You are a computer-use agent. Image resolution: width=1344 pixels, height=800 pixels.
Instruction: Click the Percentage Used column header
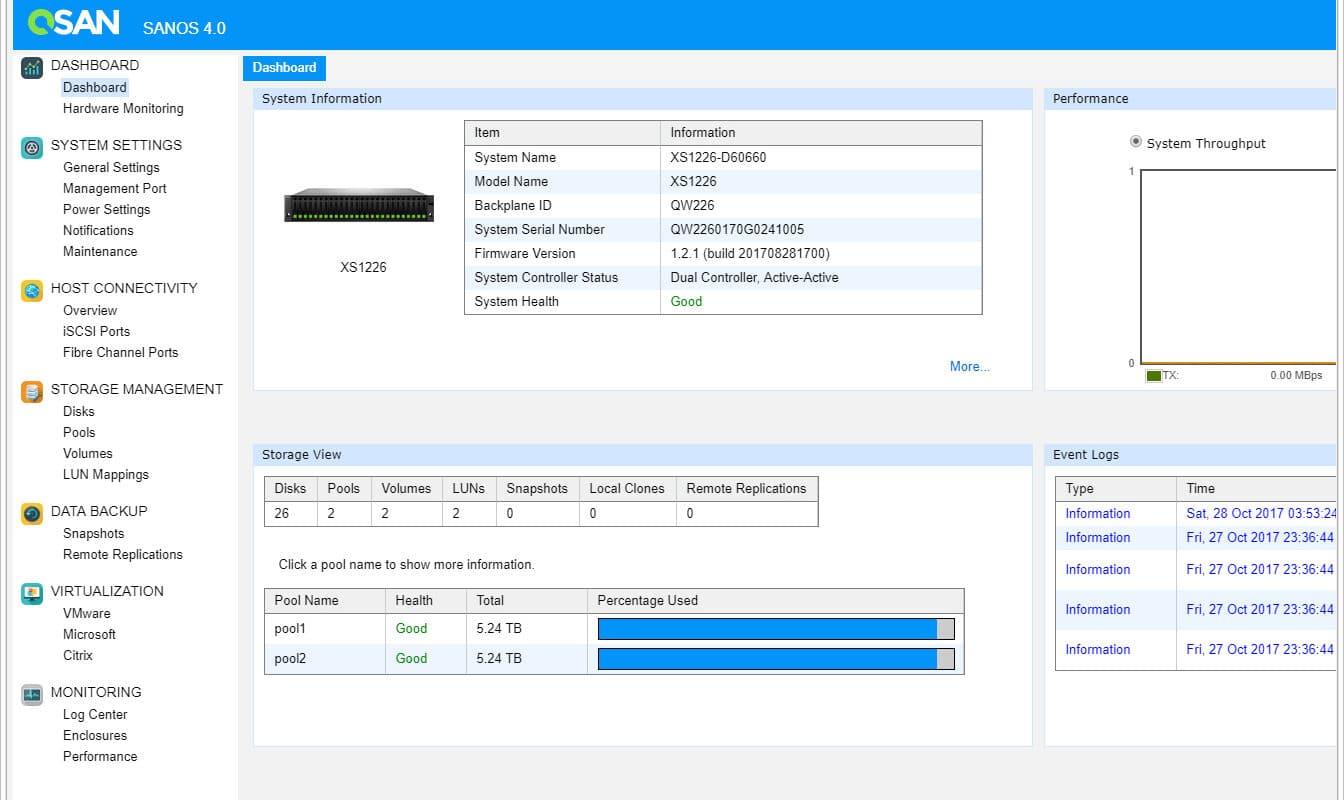click(776, 600)
